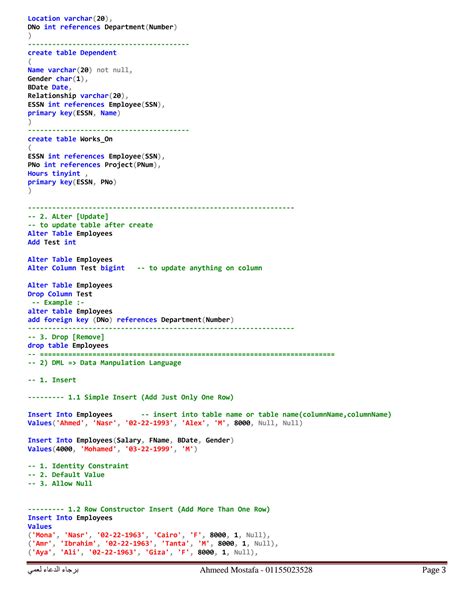Click 'PNo int references Project(PNum),' line
The width and height of the screenshot is (474, 613).
click(94, 165)
